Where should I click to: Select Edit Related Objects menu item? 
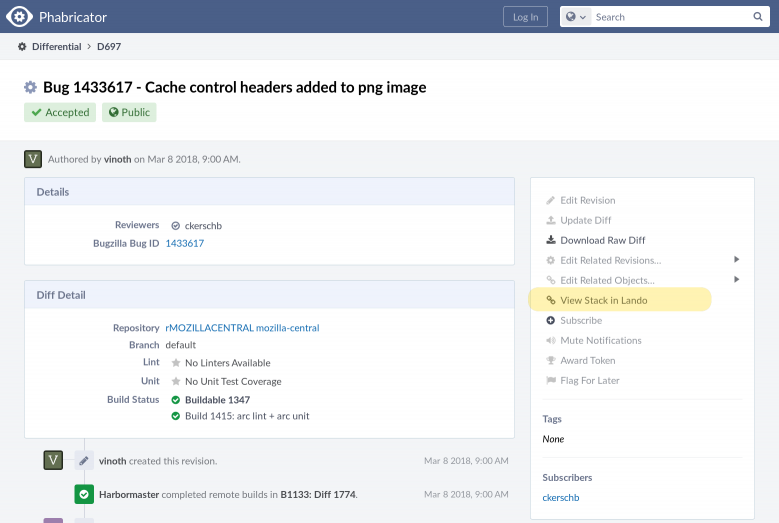click(607, 280)
